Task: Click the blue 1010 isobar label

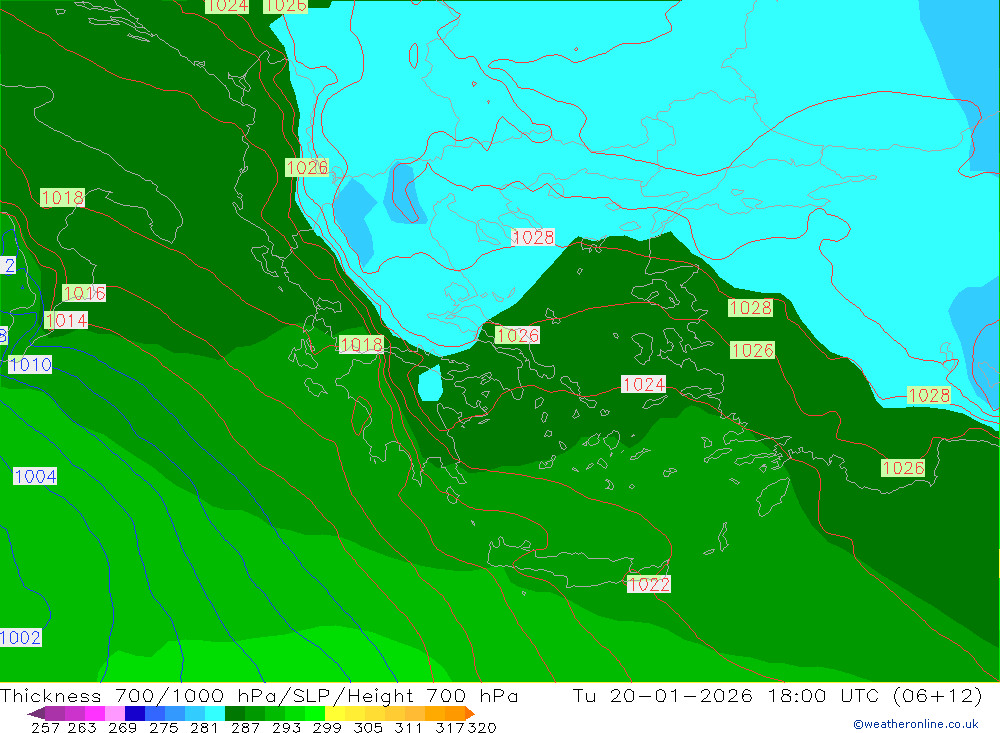Action: 30,365
